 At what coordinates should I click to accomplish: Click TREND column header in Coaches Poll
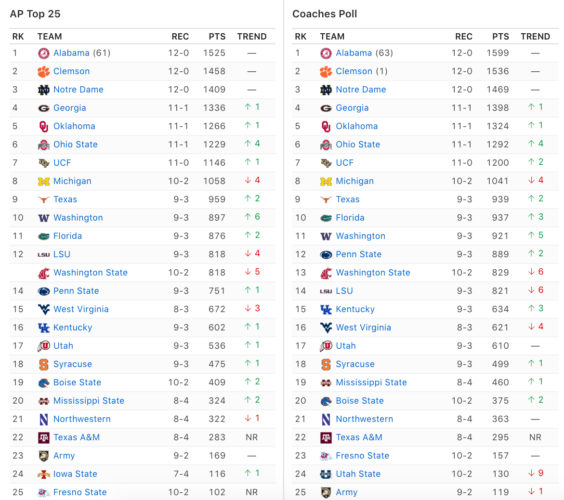pos(535,36)
